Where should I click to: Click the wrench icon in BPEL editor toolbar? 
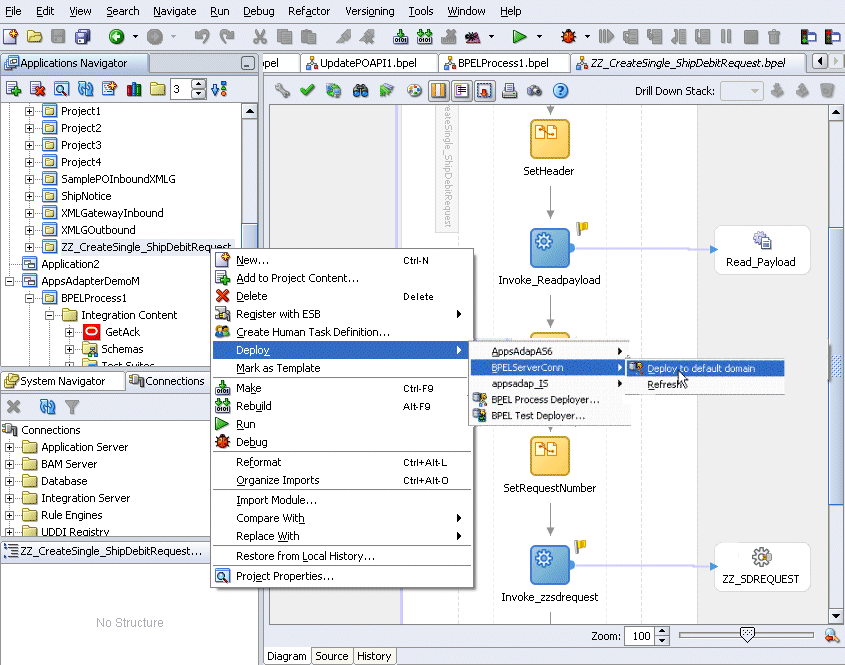(x=282, y=91)
